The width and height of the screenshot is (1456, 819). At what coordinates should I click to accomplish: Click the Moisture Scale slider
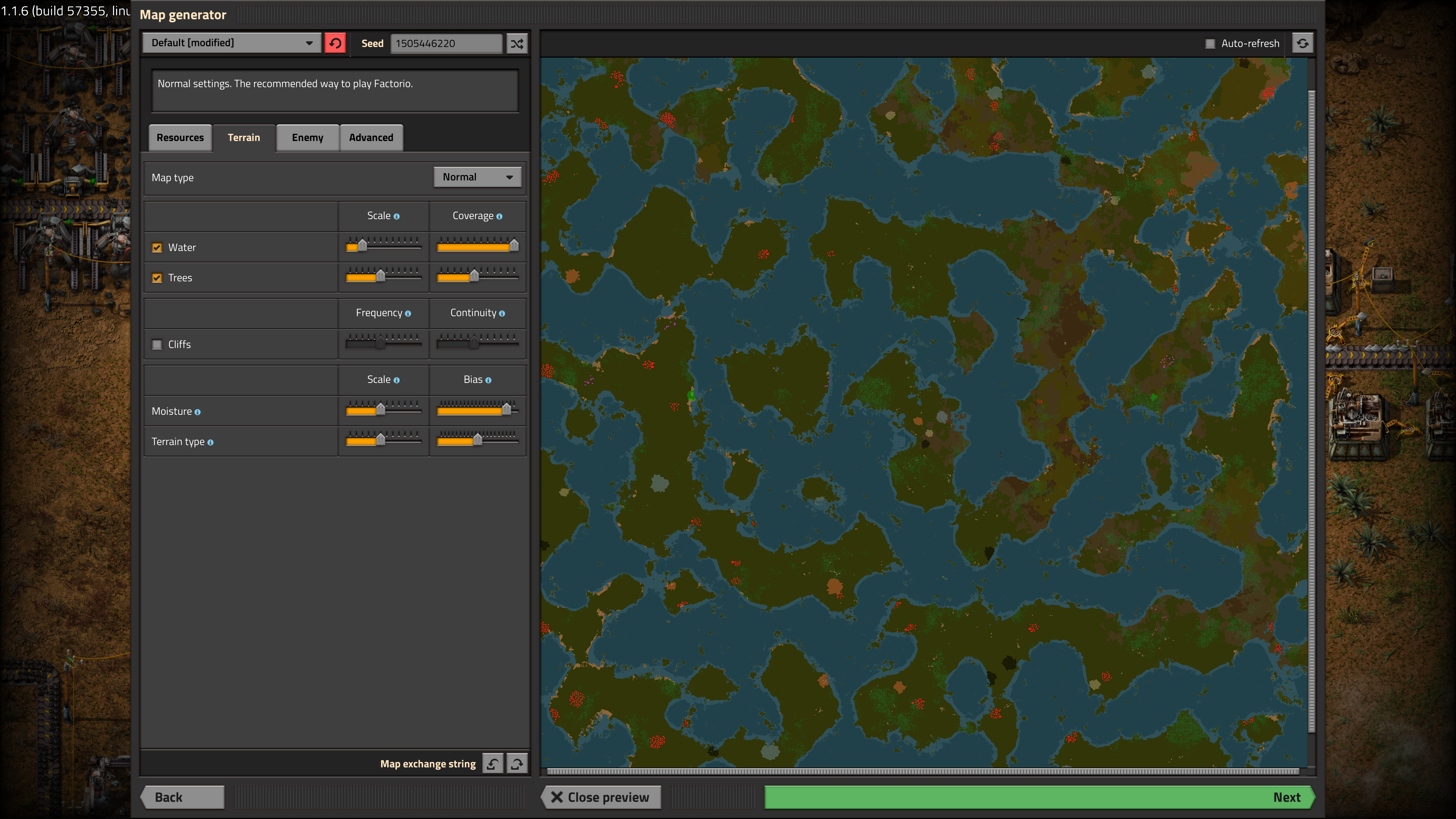coord(384,409)
